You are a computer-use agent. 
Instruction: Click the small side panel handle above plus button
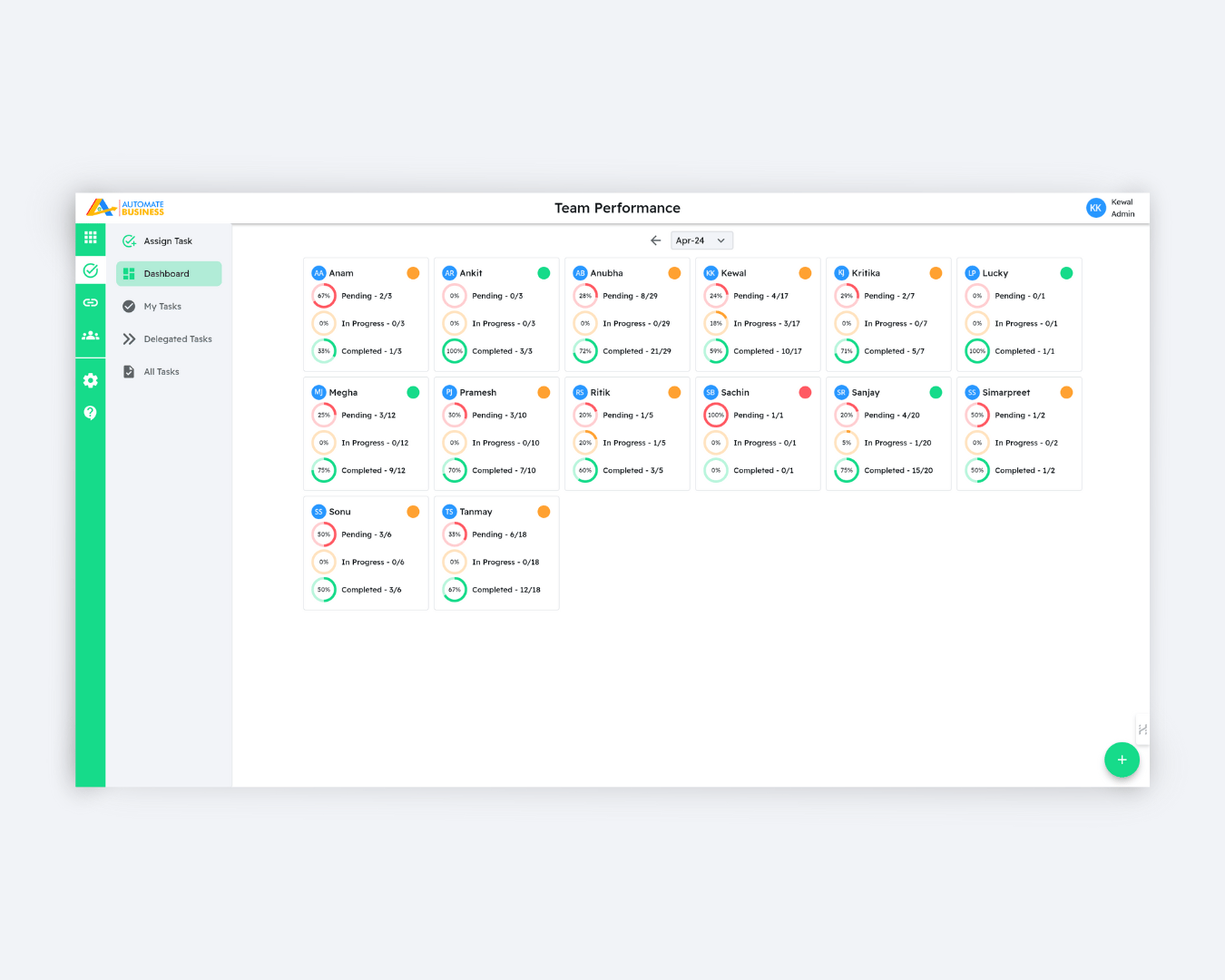click(x=1142, y=730)
